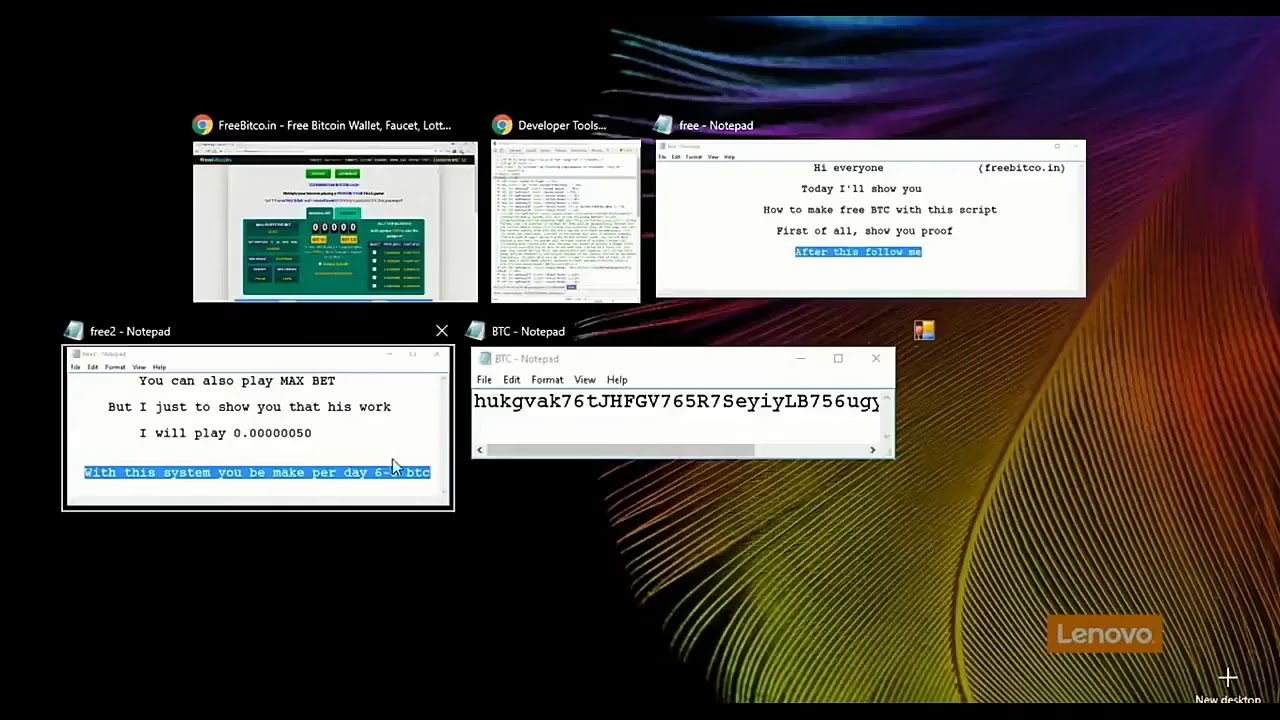
Task: Click the 'free2 - Notepad' window title
Action: [130, 331]
